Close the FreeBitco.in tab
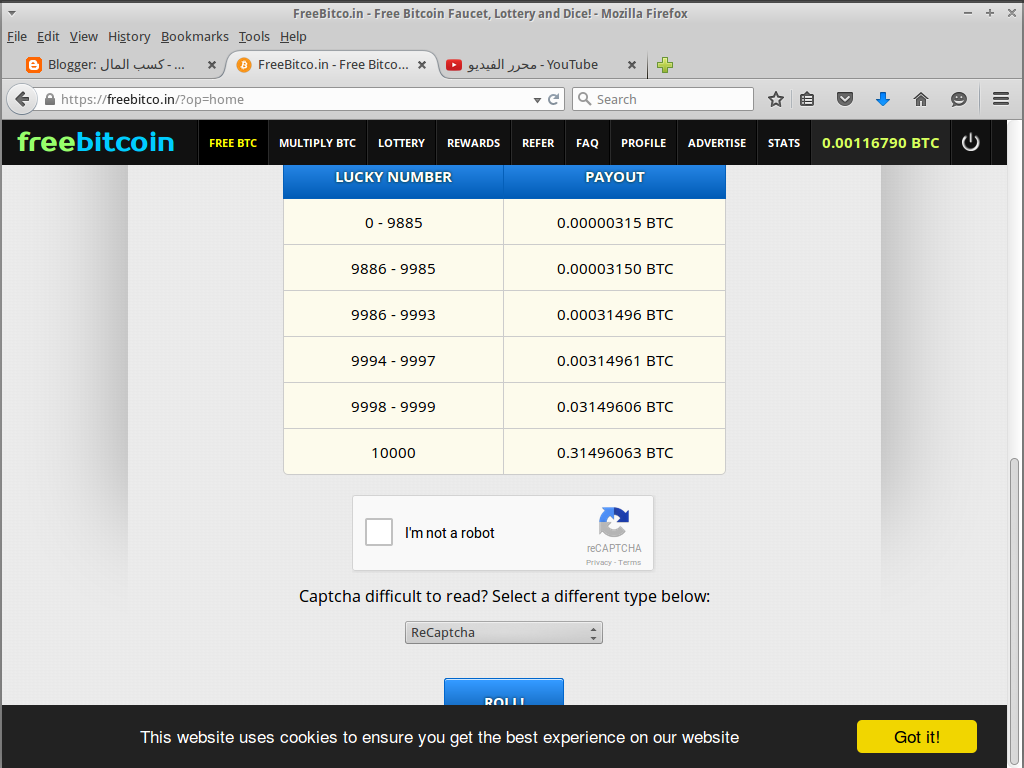The height and width of the screenshot is (768, 1024). (422, 65)
